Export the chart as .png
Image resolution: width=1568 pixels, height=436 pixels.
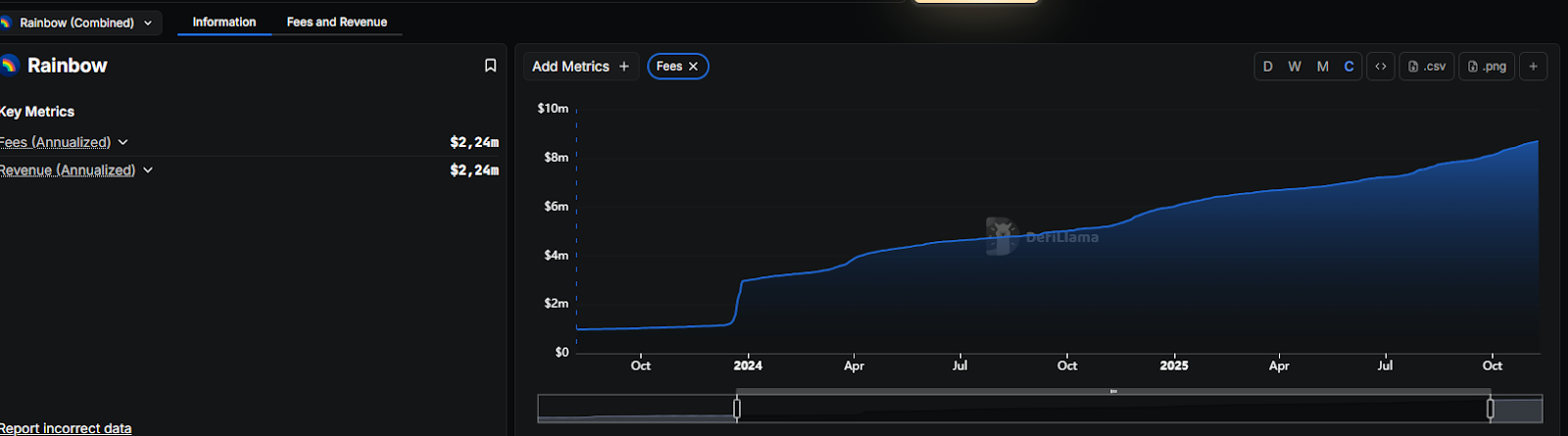coord(1487,67)
